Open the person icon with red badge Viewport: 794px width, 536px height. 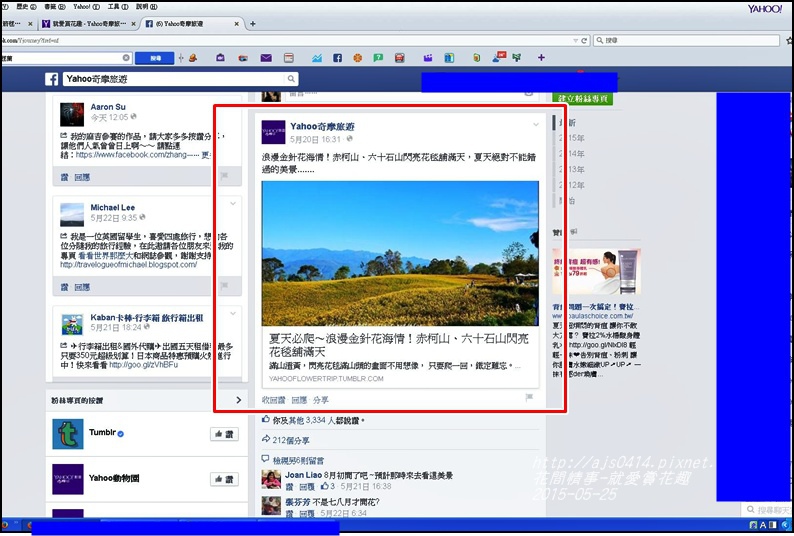[x=499, y=57]
